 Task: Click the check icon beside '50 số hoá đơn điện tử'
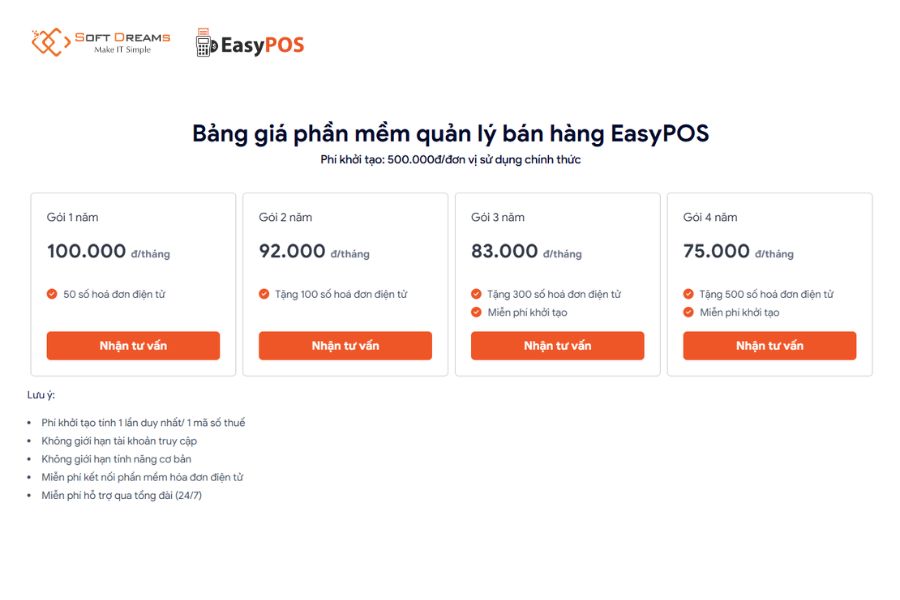[x=53, y=294]
